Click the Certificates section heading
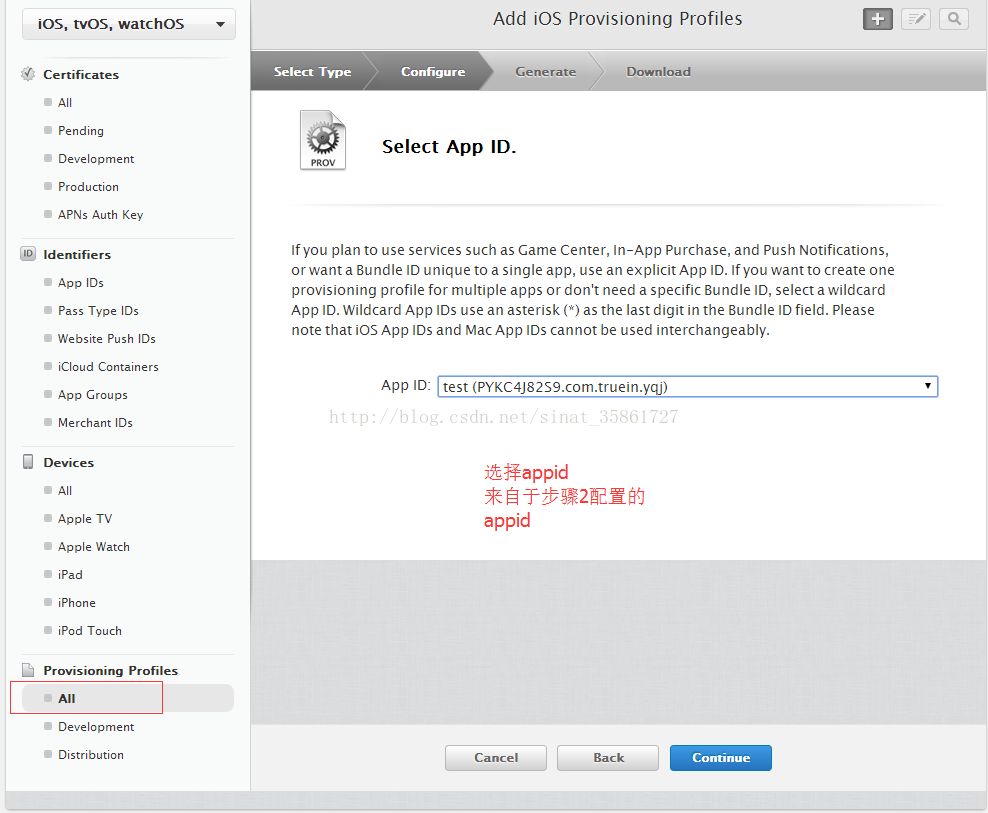988x813 pixels. 81,74
